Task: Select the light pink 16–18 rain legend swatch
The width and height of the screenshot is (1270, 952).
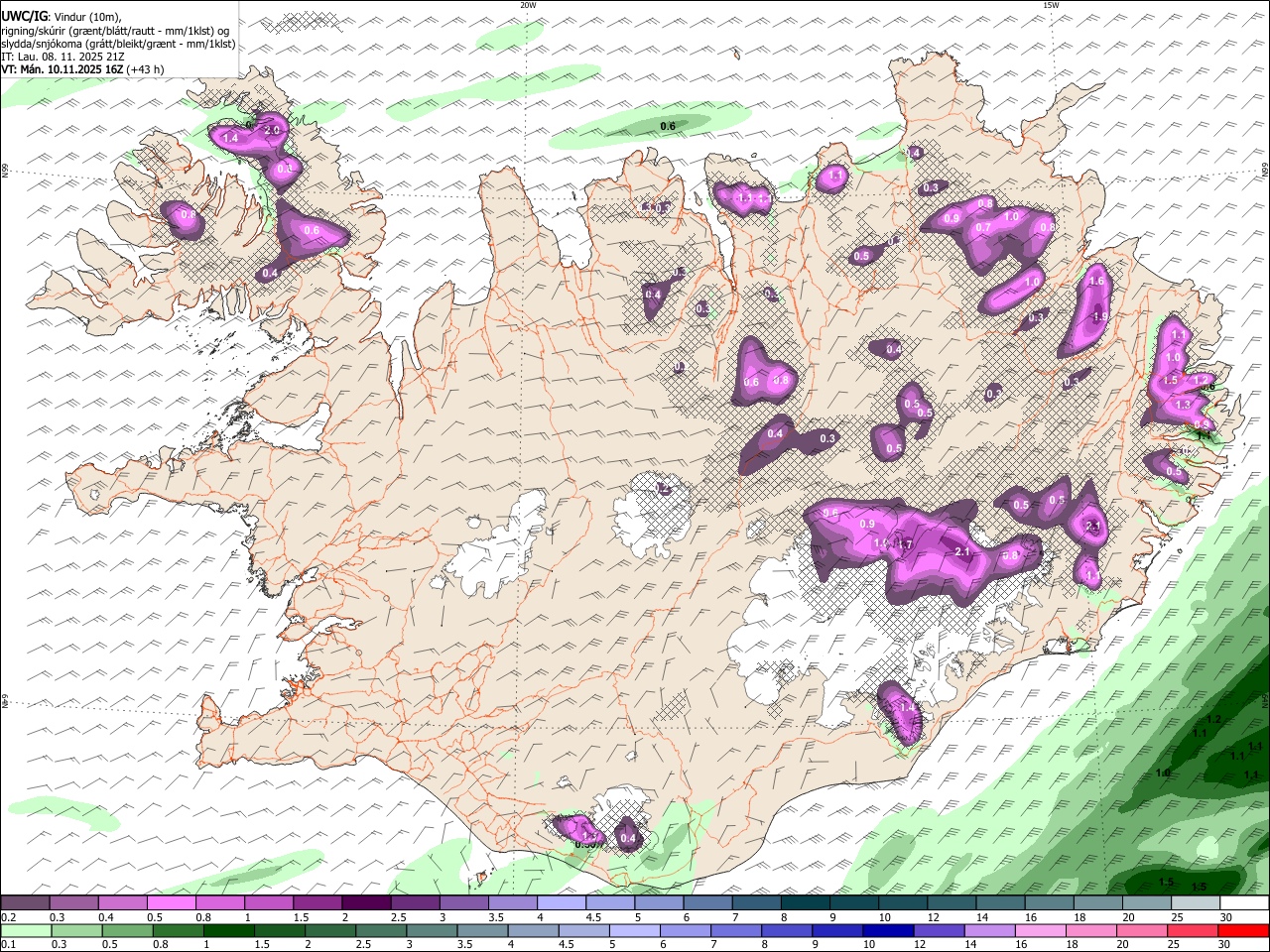Action: tap(1041, 931)
